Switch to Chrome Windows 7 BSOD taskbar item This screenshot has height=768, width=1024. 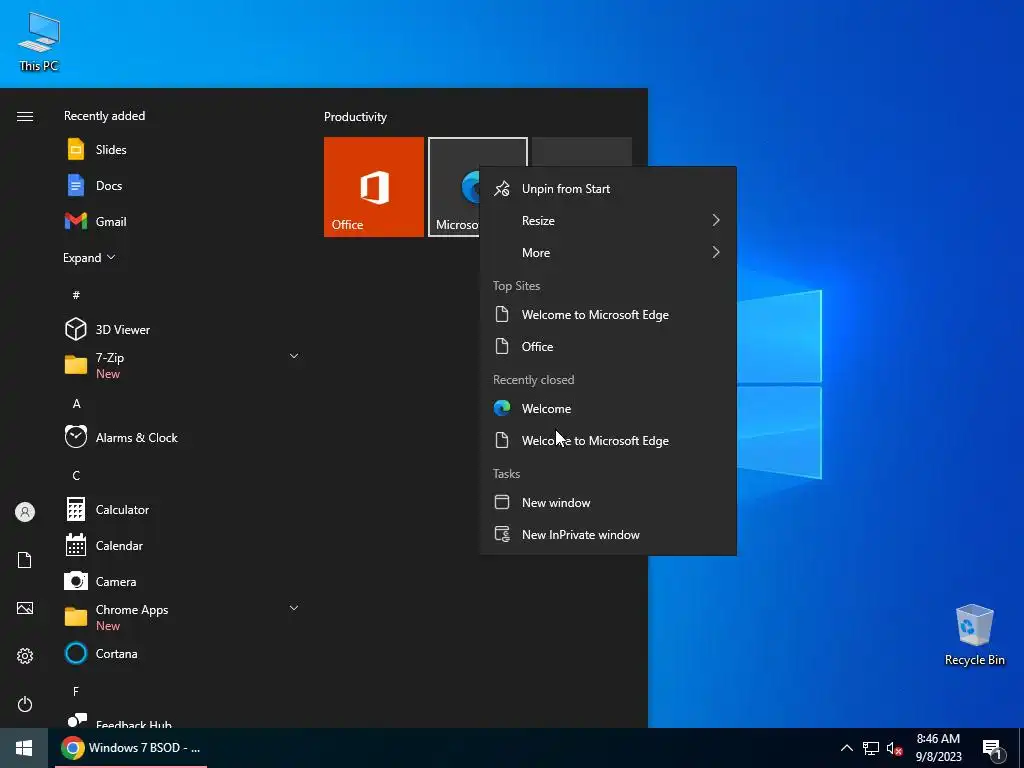pos(131,748)
